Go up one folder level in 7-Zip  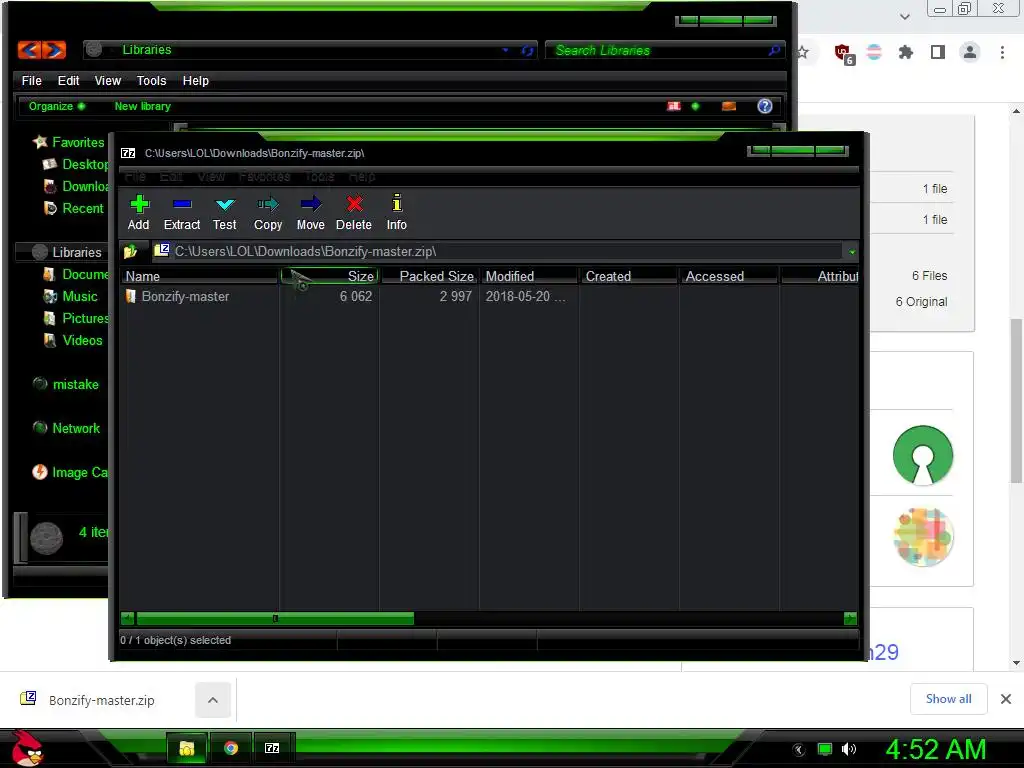pyautogui.click(x=130, y=251)
